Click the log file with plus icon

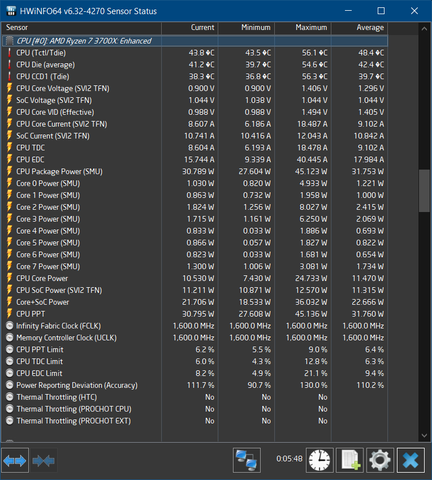click(x=350, y=460)
